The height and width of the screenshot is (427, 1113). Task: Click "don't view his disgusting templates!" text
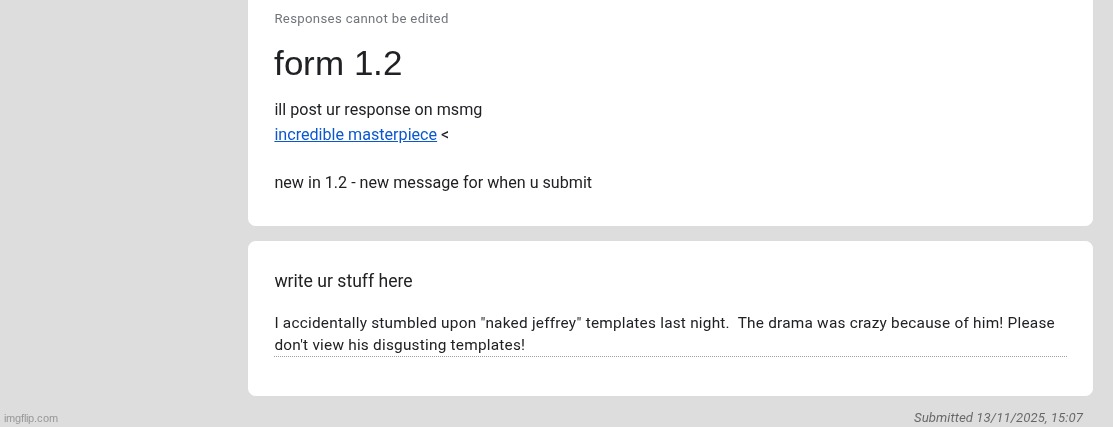400,345
